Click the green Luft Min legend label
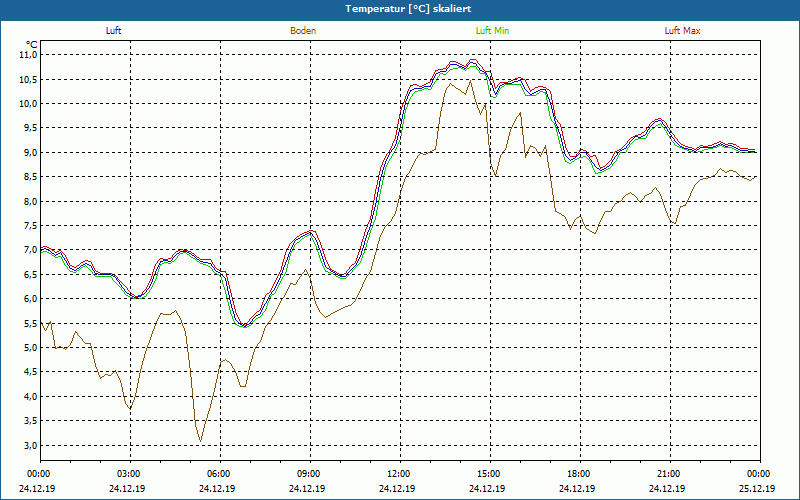 tap(492, 31)
